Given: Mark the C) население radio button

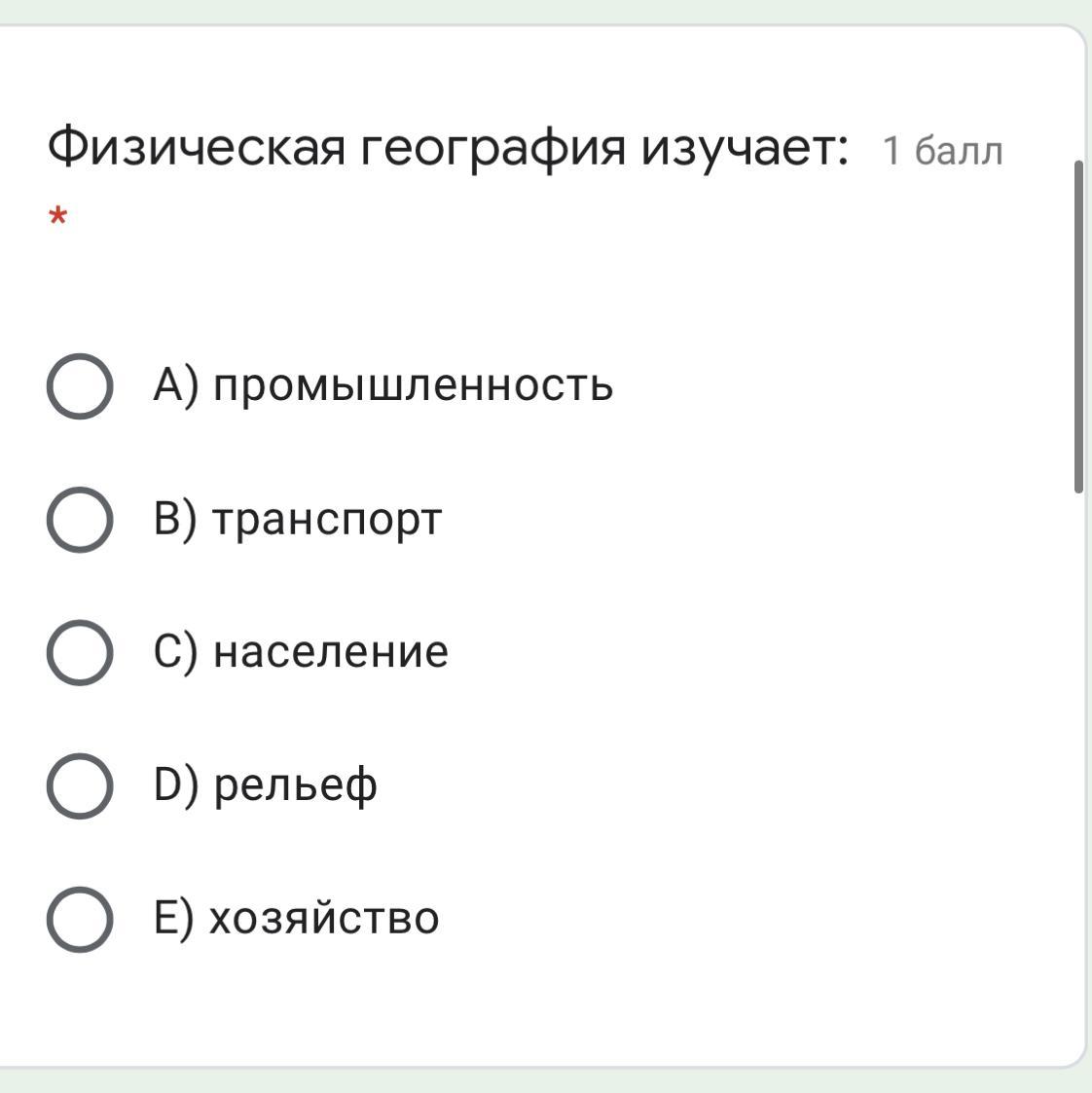Looking at the screenshot, I should pyautogui.click(x=80, y=652).
